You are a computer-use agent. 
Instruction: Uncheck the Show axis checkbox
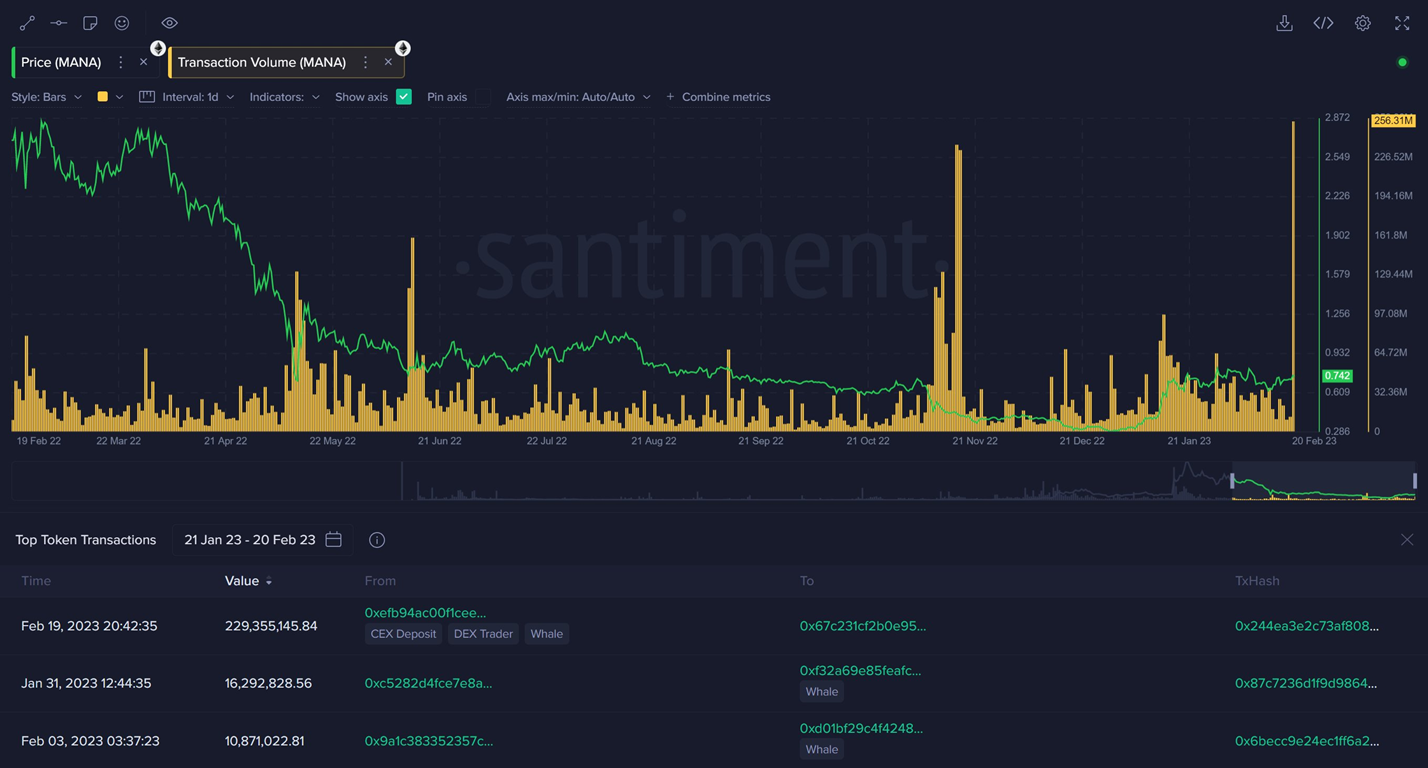coord(404,97)
